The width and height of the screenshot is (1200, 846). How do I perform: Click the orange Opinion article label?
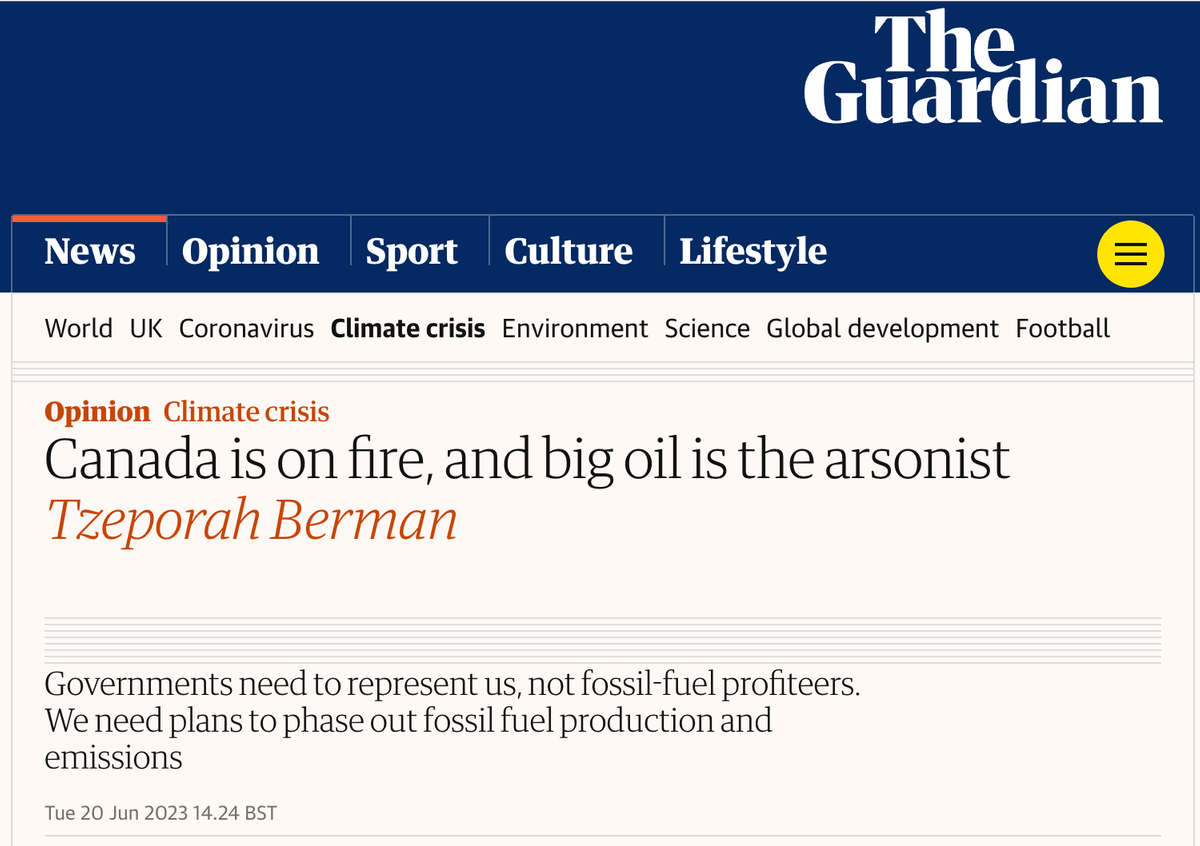(x=97, y=412)
